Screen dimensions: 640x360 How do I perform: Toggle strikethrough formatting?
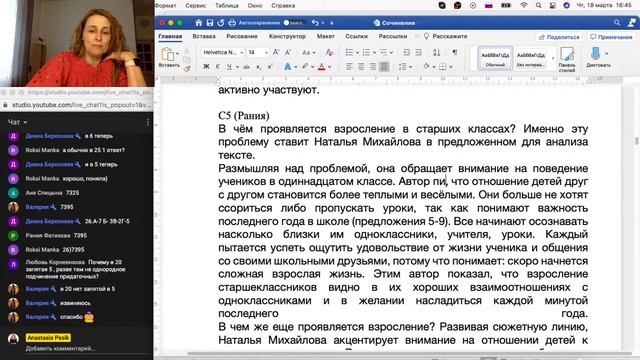pyautogui.click(x=246, y=67)
